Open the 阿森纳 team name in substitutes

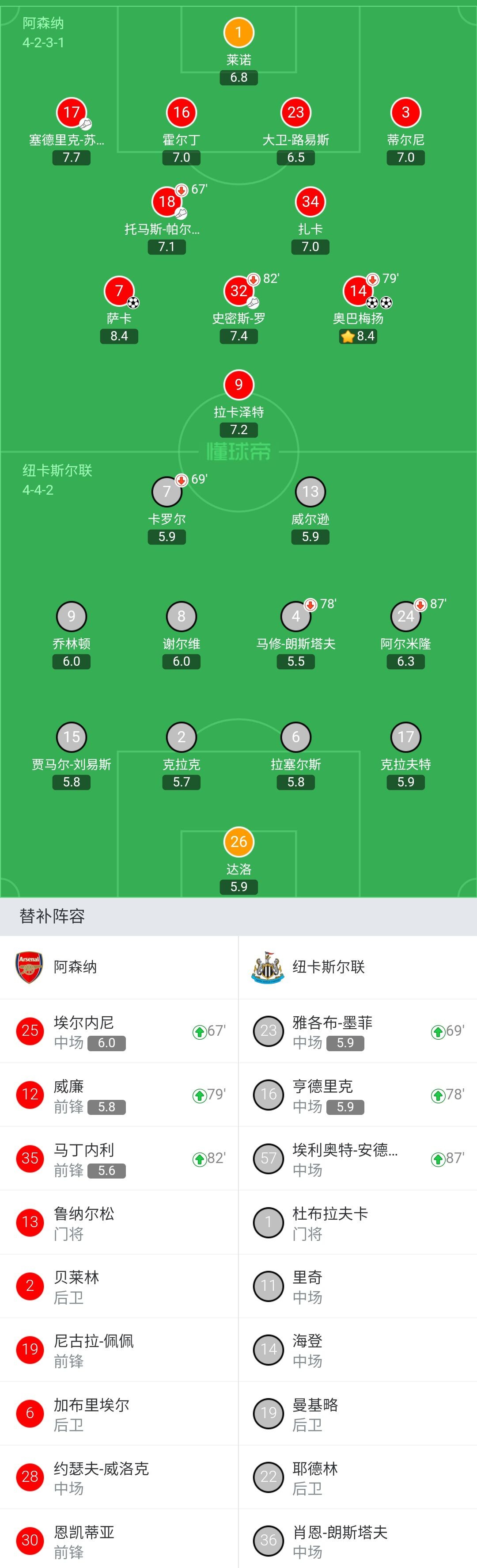(x=75, y=967)
